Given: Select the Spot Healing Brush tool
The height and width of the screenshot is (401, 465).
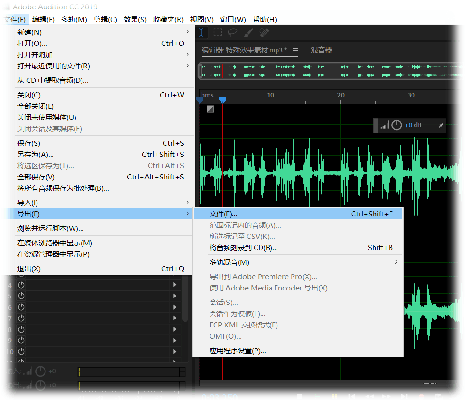Looking at the screenshot, I should [264, 33].
